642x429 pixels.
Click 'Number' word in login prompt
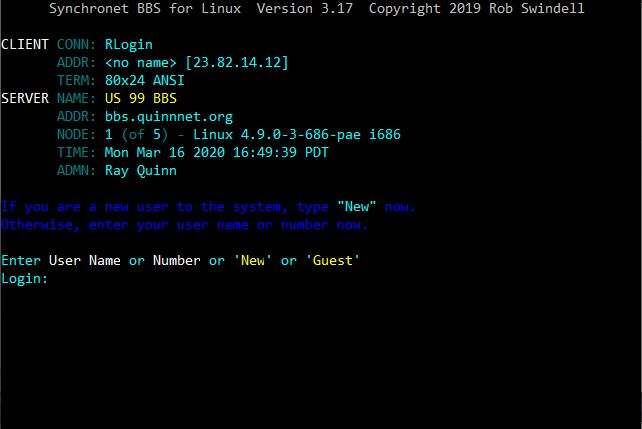coord(176,260)
